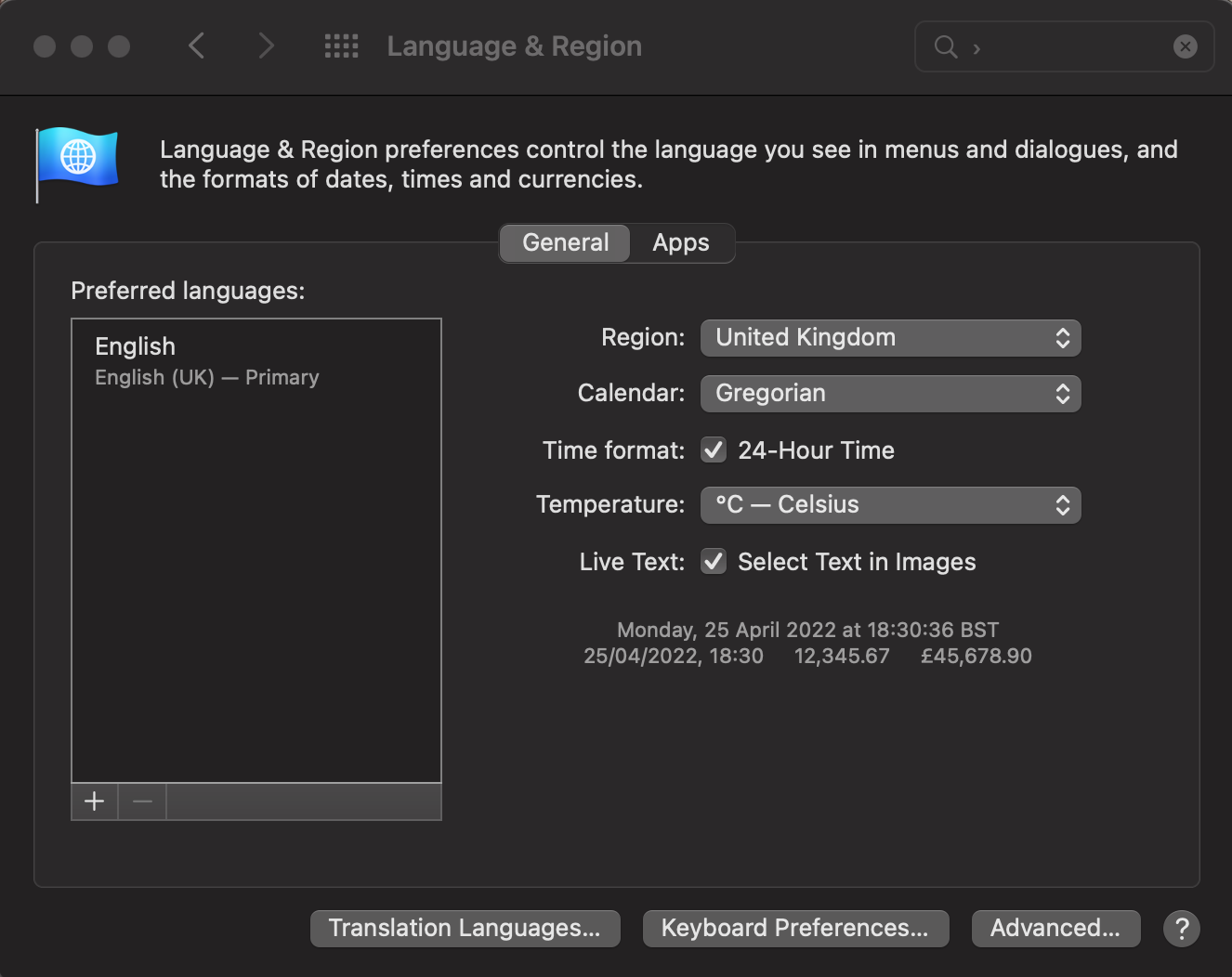Show all preferences grid icon
Screen dimensions: 1232x977
(x=341, y=46)
